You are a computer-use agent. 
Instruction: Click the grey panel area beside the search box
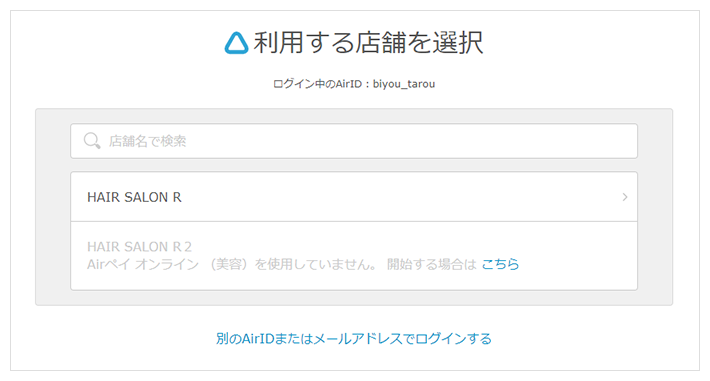coord(53,141)
